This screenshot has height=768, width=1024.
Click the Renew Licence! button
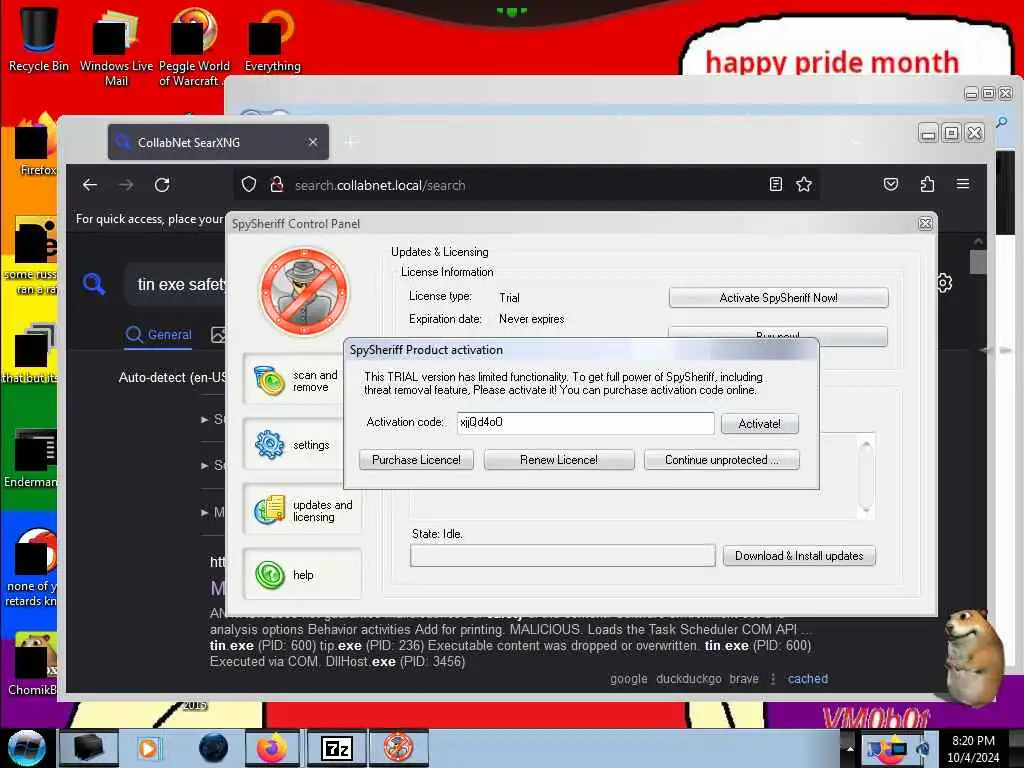pyautogui.click(x=558, y=460)
